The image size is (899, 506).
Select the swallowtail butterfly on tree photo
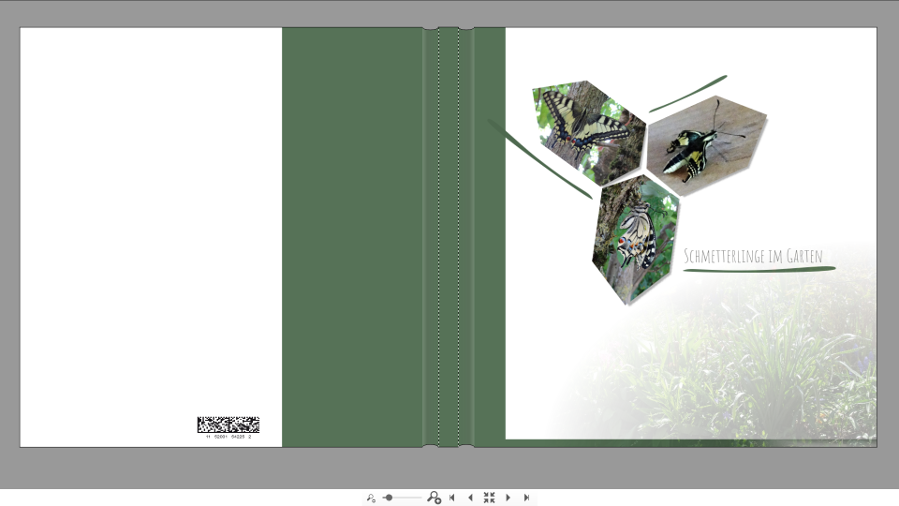tap(588, 131)
